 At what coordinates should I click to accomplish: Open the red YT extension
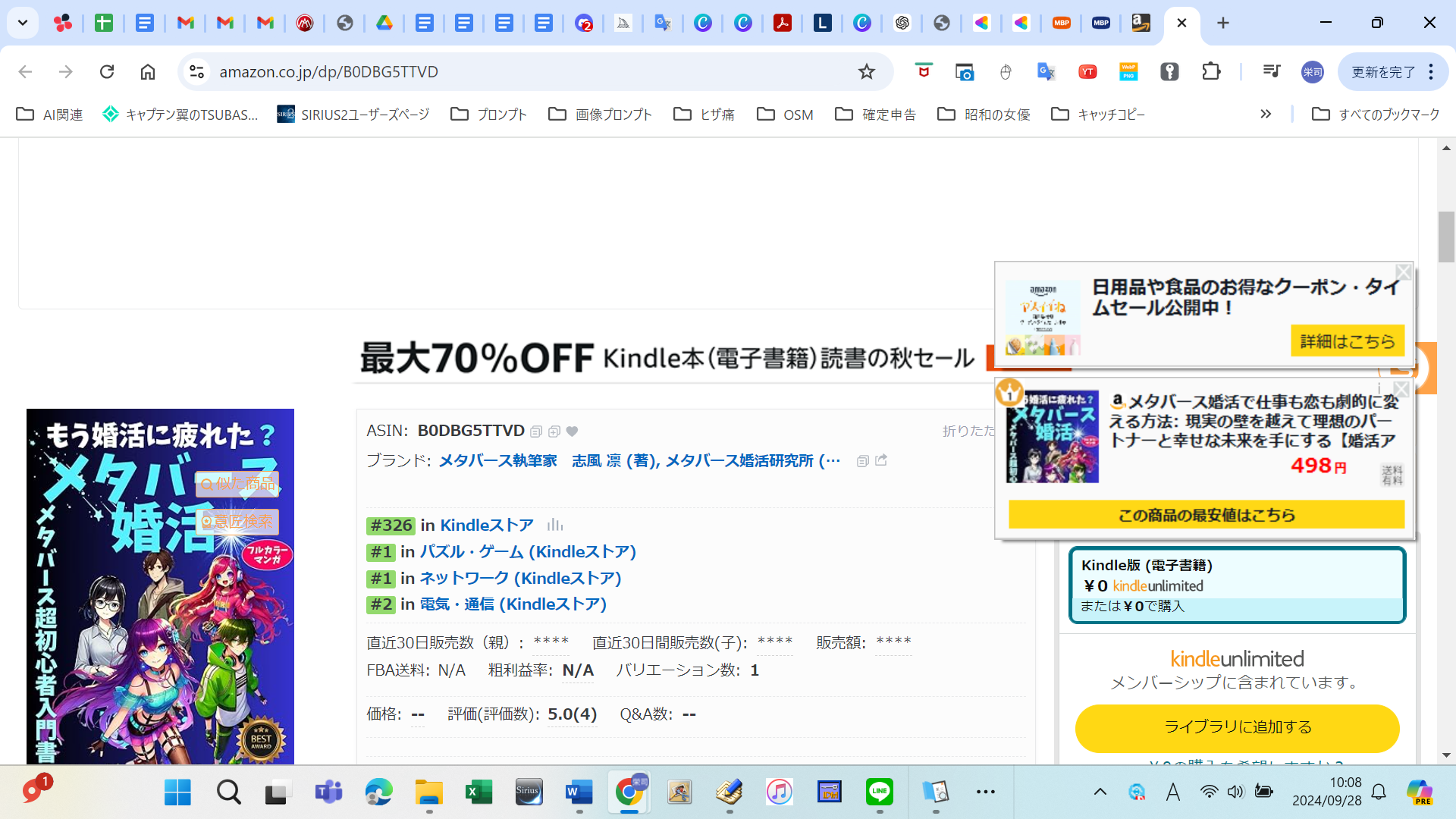pyautogui.click(x=1087, y=71)
